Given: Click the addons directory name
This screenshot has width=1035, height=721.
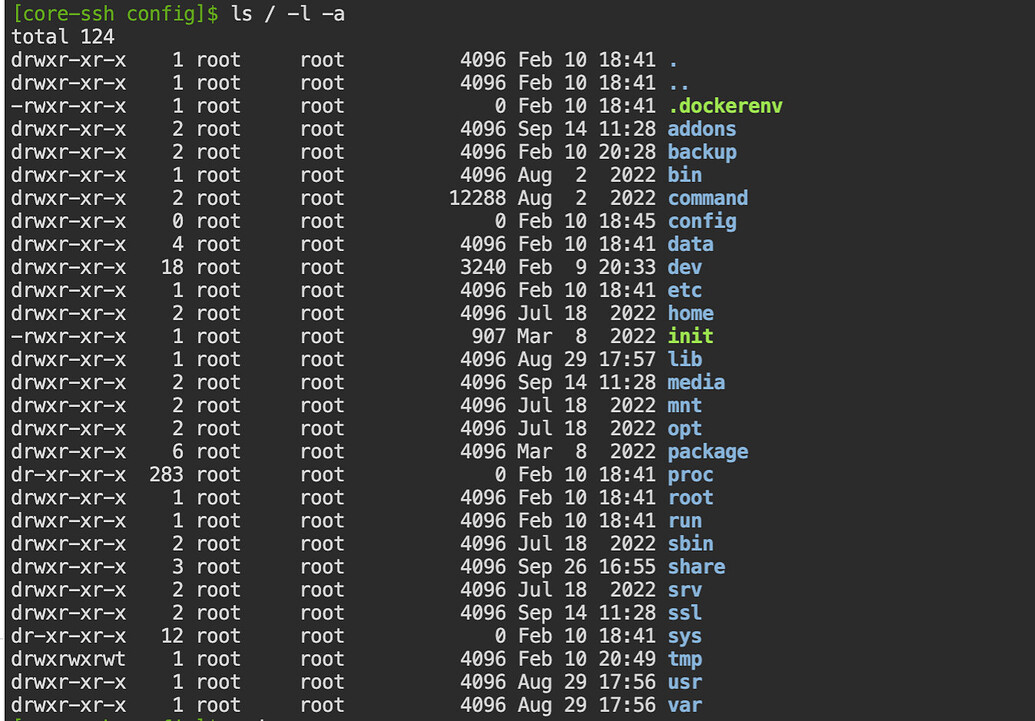Looking at the screenshot, I should [702, 129].
